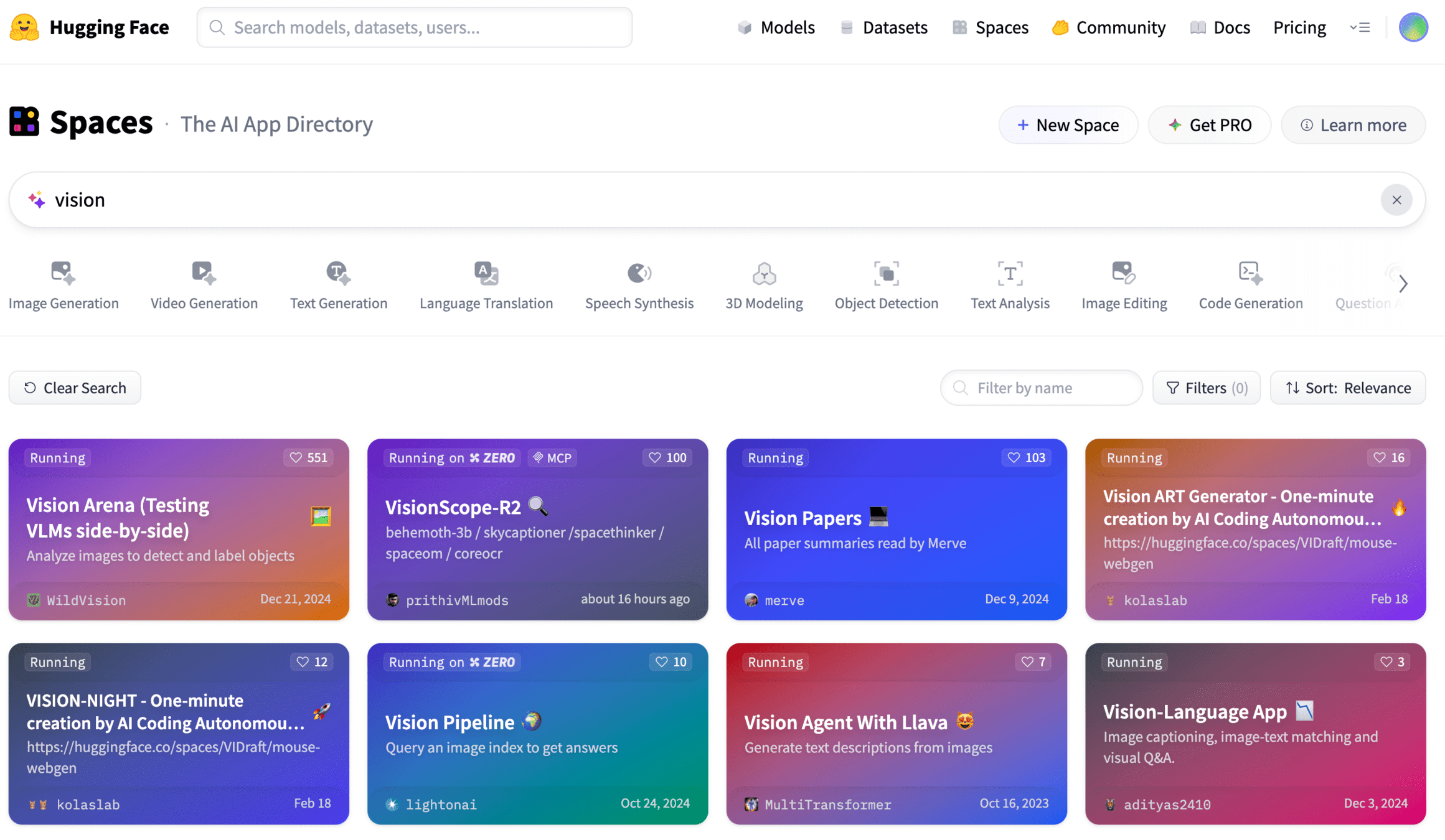Pick the 3D Modeling category icon
This screenshot has height=840, width=1445.
pyautogui.click(x=763, y=273)
